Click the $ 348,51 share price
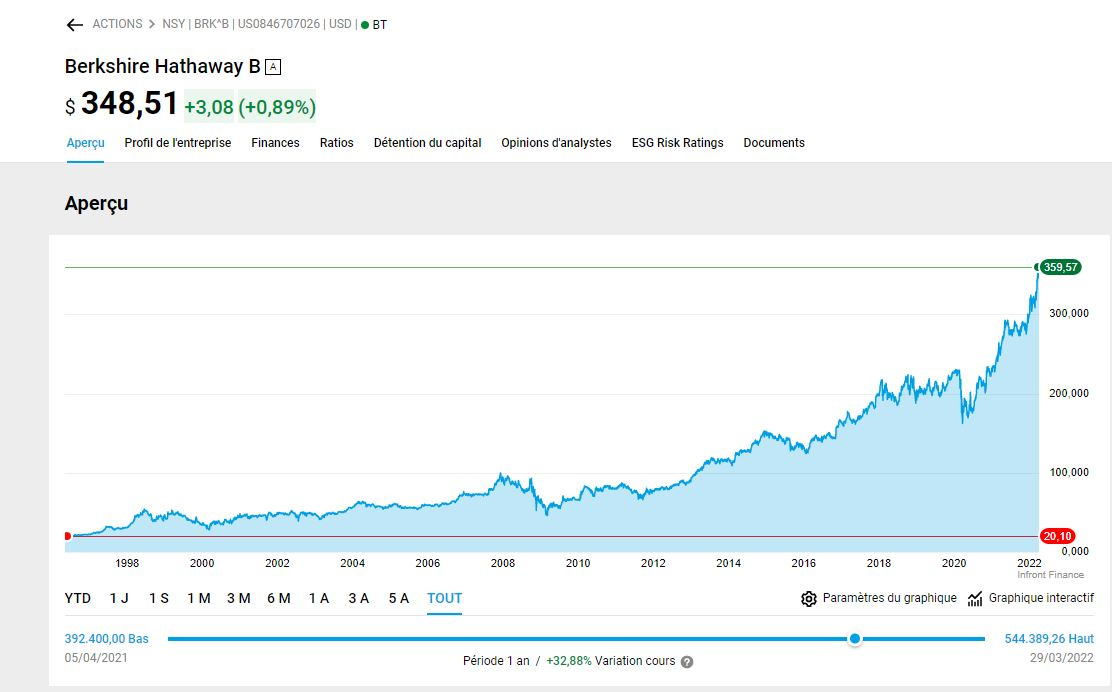This screenshot has width=1112, height=692. pos(121,104)
